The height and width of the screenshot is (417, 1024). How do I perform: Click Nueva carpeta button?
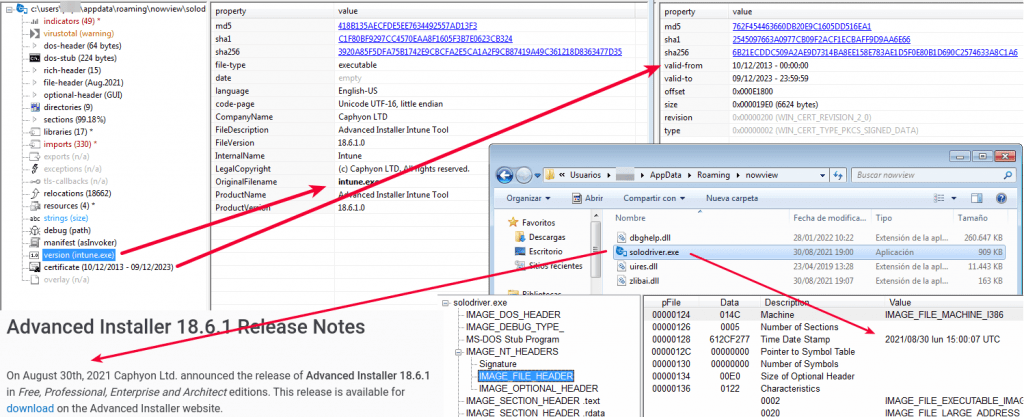coord(731,198)
